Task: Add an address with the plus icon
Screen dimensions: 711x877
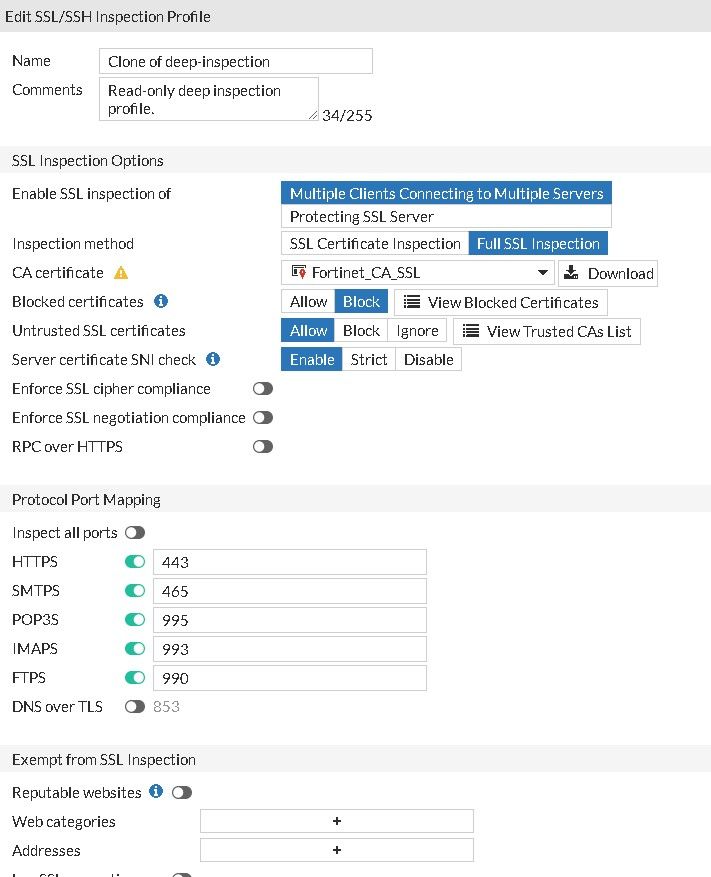Action: pos(337,850)
